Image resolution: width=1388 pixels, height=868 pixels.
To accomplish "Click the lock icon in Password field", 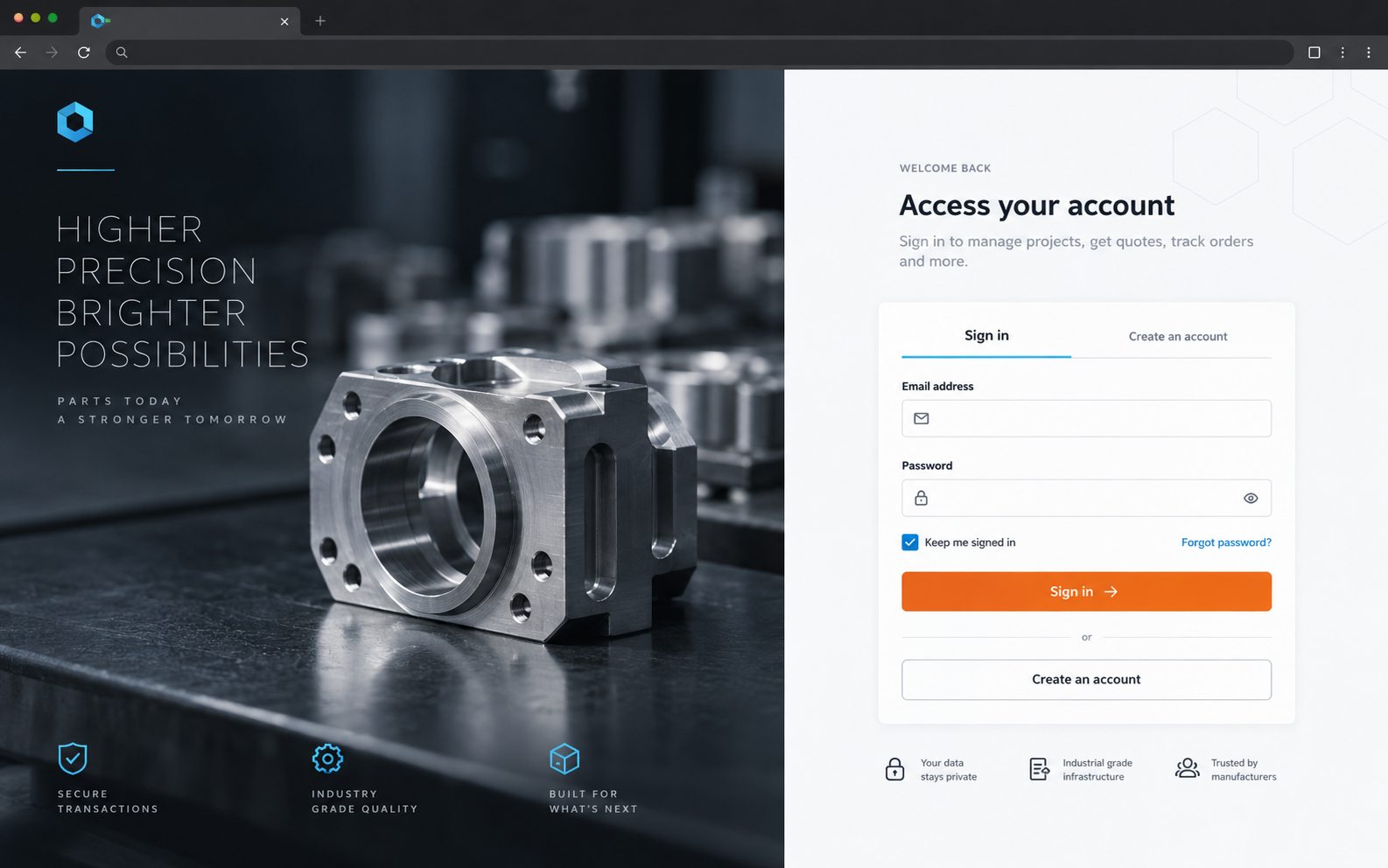I will [x=922, y=498].
